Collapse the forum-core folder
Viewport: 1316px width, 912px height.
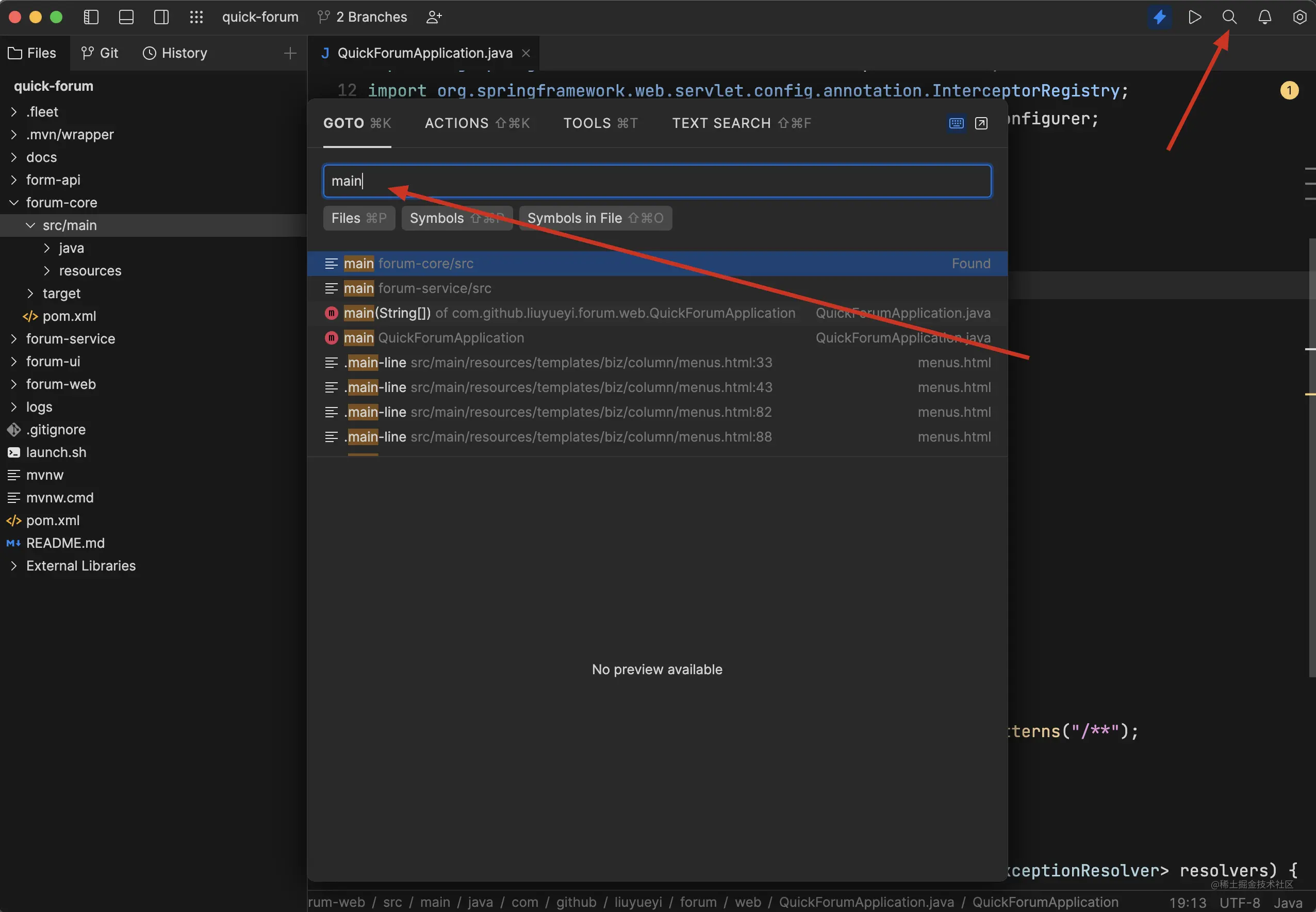tap(14, 203)
